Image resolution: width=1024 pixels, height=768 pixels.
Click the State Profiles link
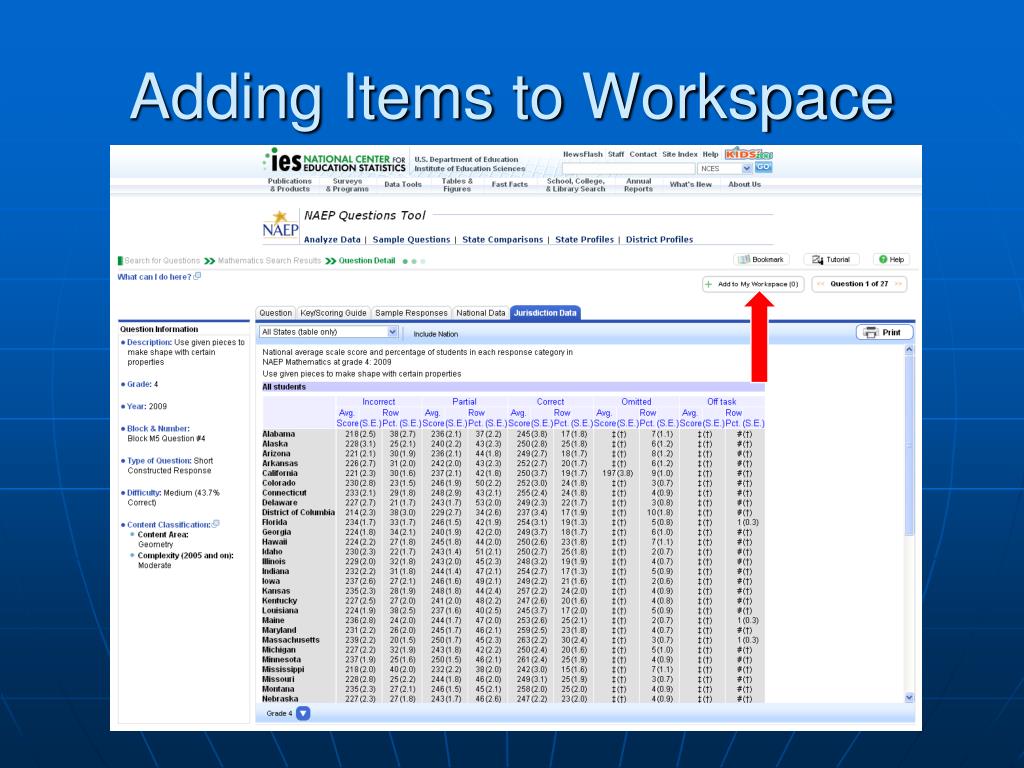pyautogui.click(x=584, y=240)
